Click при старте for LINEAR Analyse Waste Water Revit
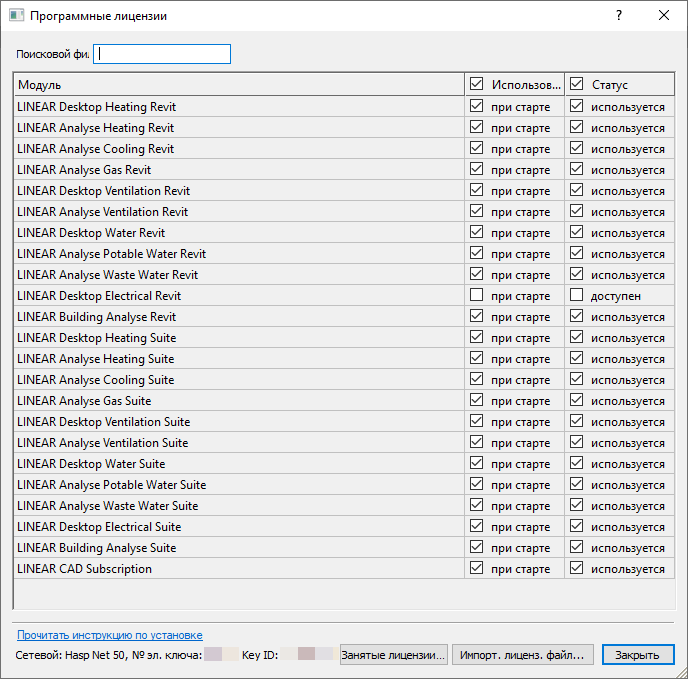 click(520, 275)
